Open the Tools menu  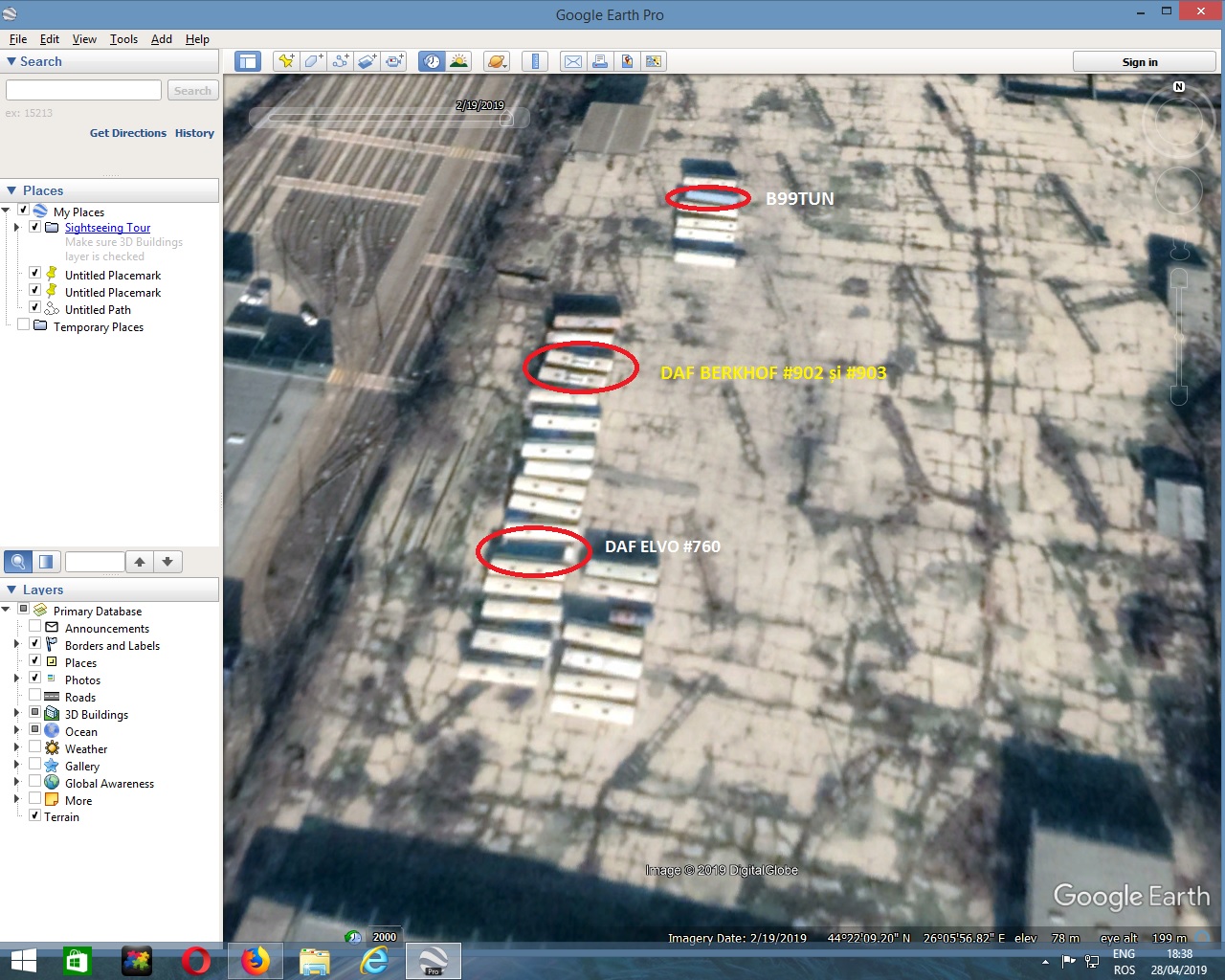pyautogui.click(x=123, y=39)
